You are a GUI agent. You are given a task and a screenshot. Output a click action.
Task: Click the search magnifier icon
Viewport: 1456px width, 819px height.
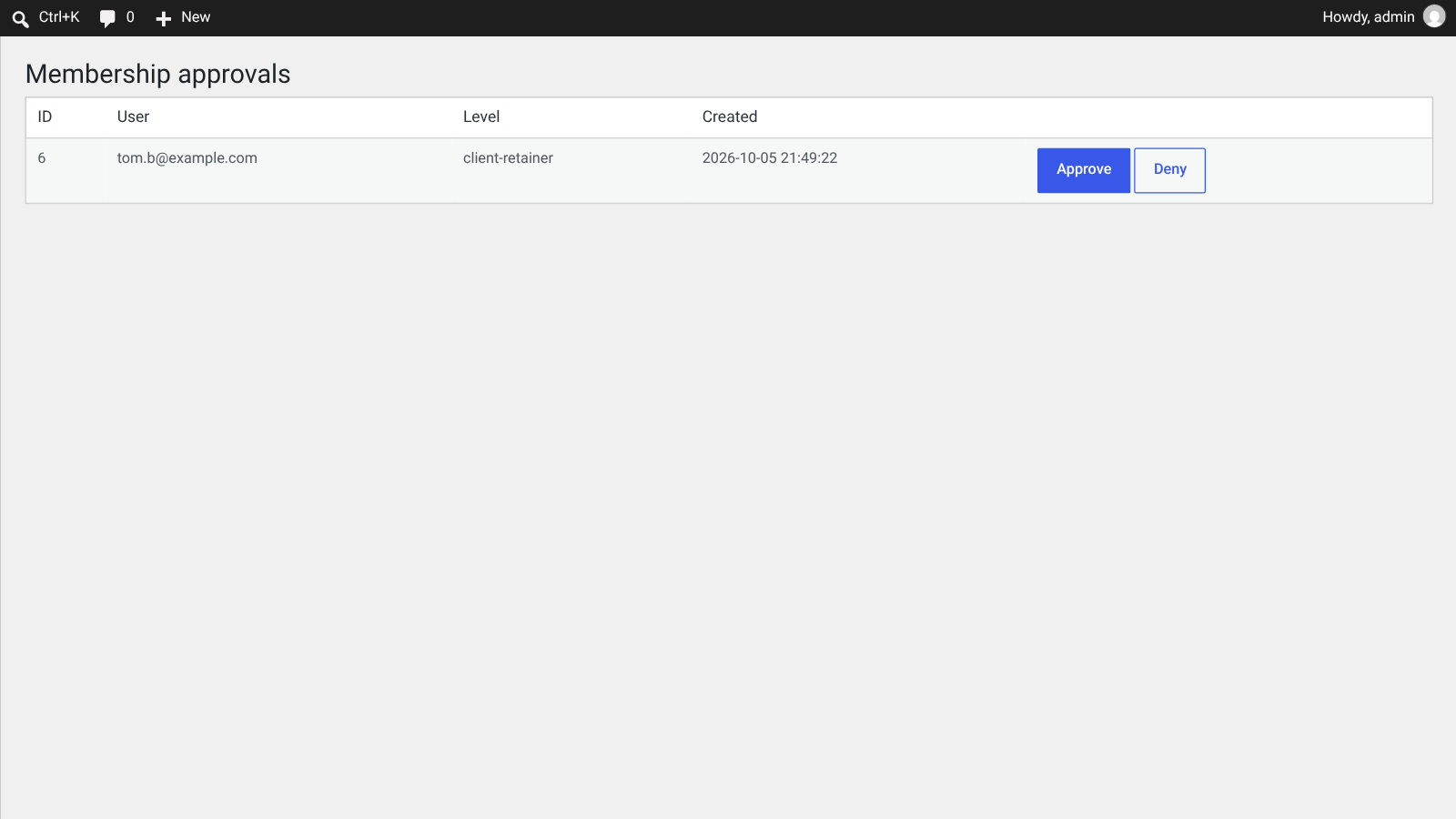pos(20,18)
